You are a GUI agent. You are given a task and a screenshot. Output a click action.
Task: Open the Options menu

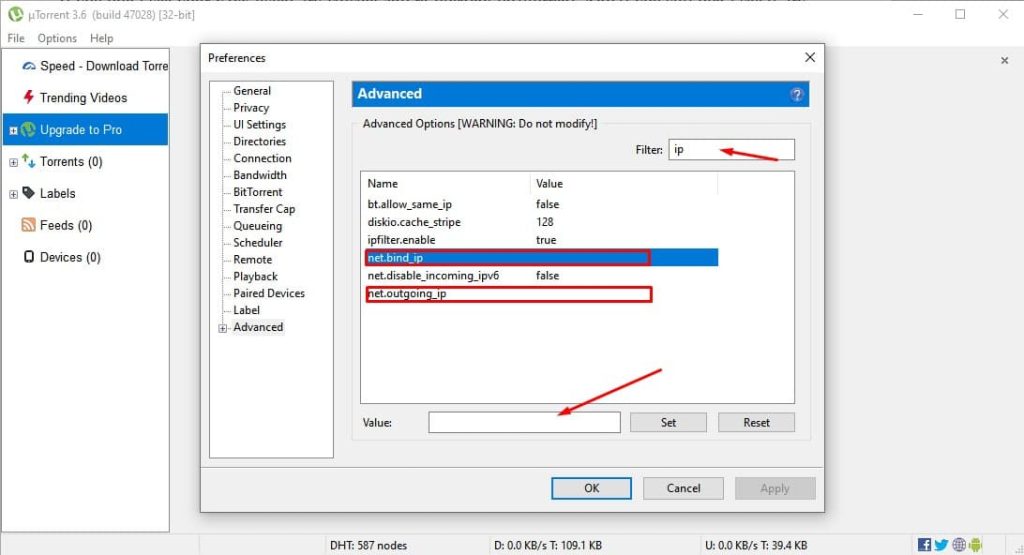coord(57,38)
